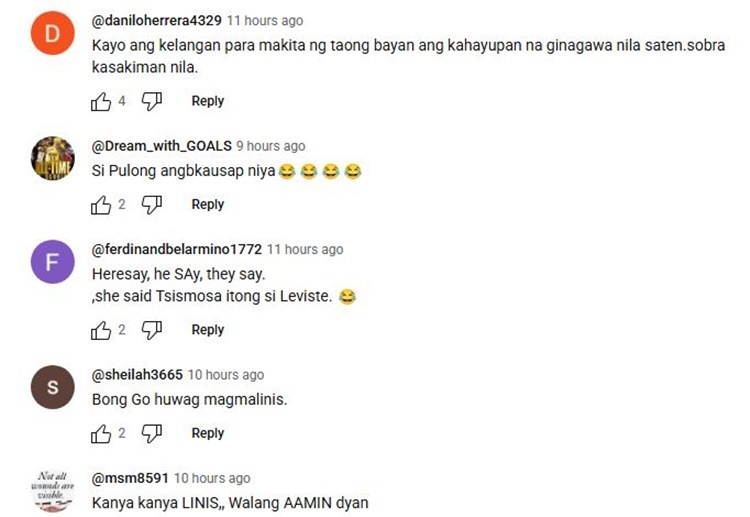Image resolution: width=750 pixels, height=517 pixels.
Task: Dislike the comment by @sheilah3665
Action: pos(152,433)
